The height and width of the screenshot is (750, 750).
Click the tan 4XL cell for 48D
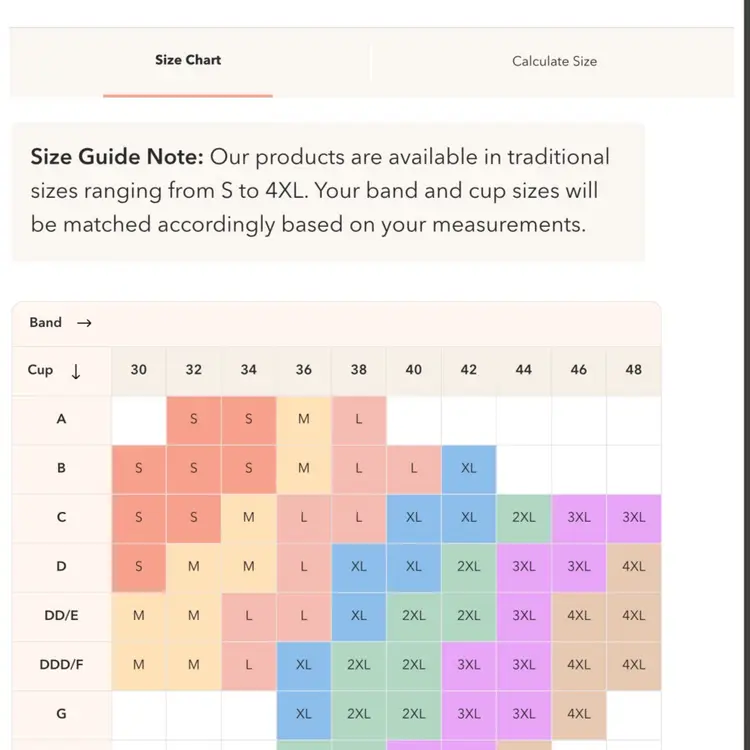click(633, 567)
